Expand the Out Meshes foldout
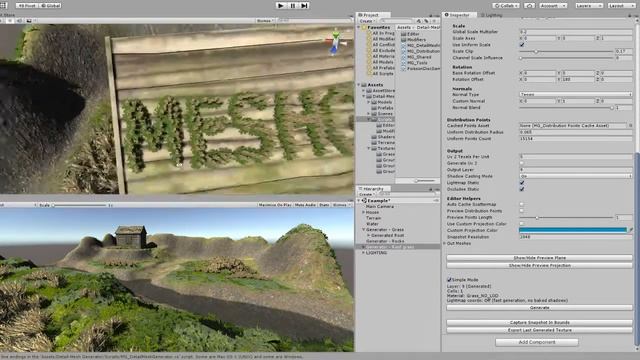Image resolution: width=640 pixels, height=360 pixels. point(445,244)
